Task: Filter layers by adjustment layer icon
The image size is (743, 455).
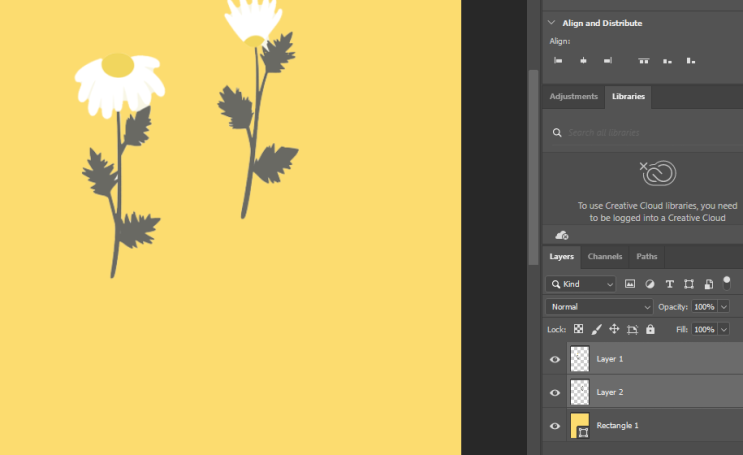Action: 650,284
